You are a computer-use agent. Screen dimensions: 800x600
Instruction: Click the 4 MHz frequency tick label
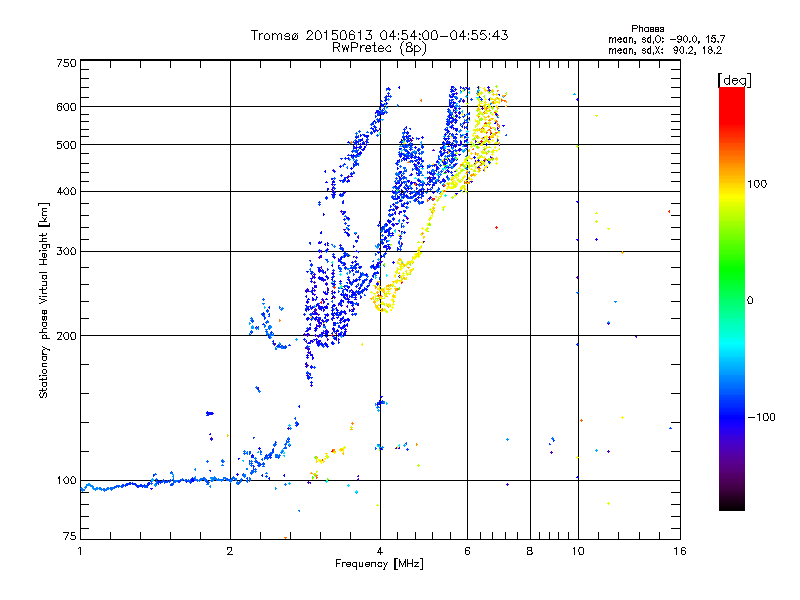pyautogui.click(x=380, y=551)
